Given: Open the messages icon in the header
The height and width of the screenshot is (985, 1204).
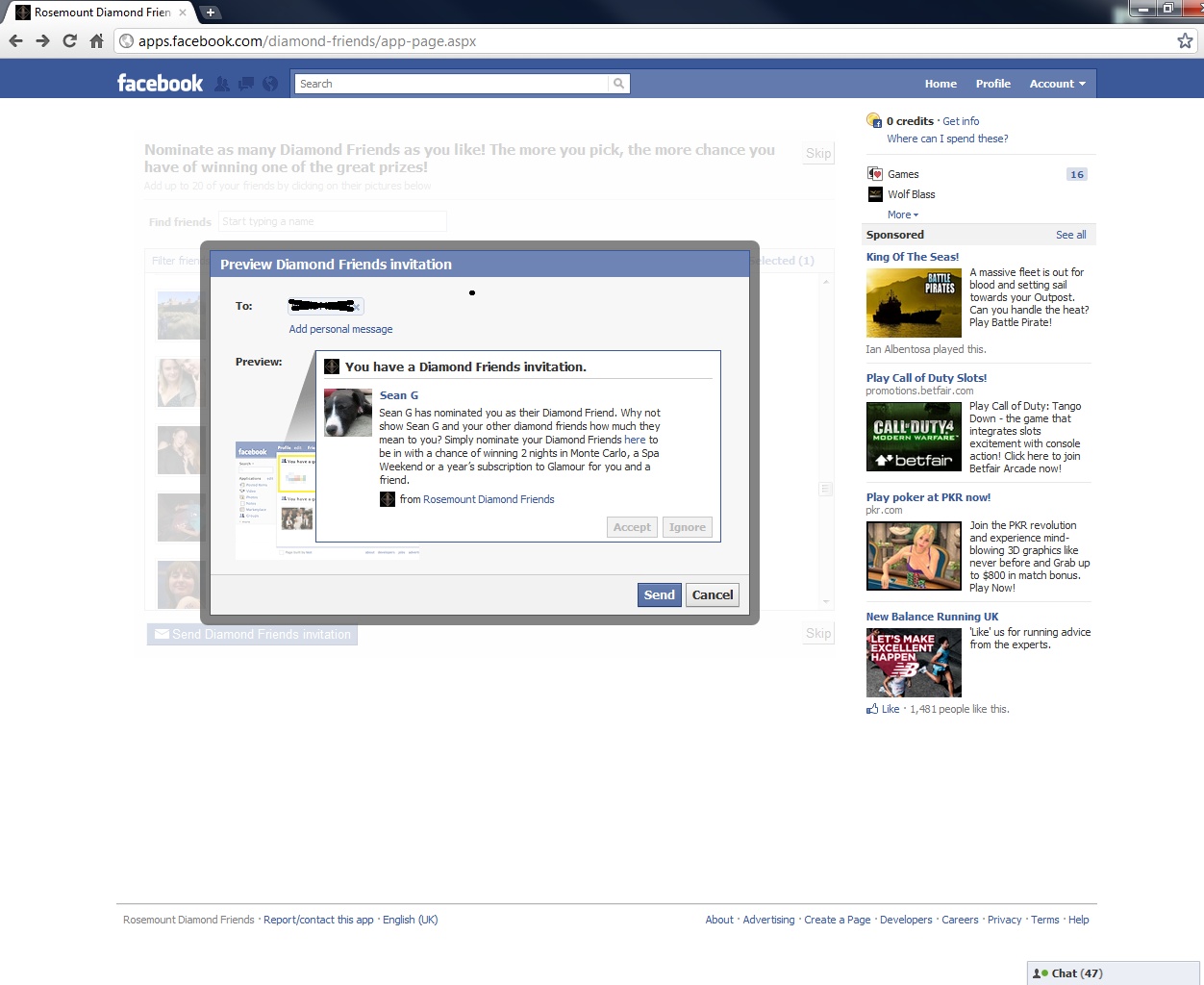Looking at the screenshot, I should coord(246,84).
